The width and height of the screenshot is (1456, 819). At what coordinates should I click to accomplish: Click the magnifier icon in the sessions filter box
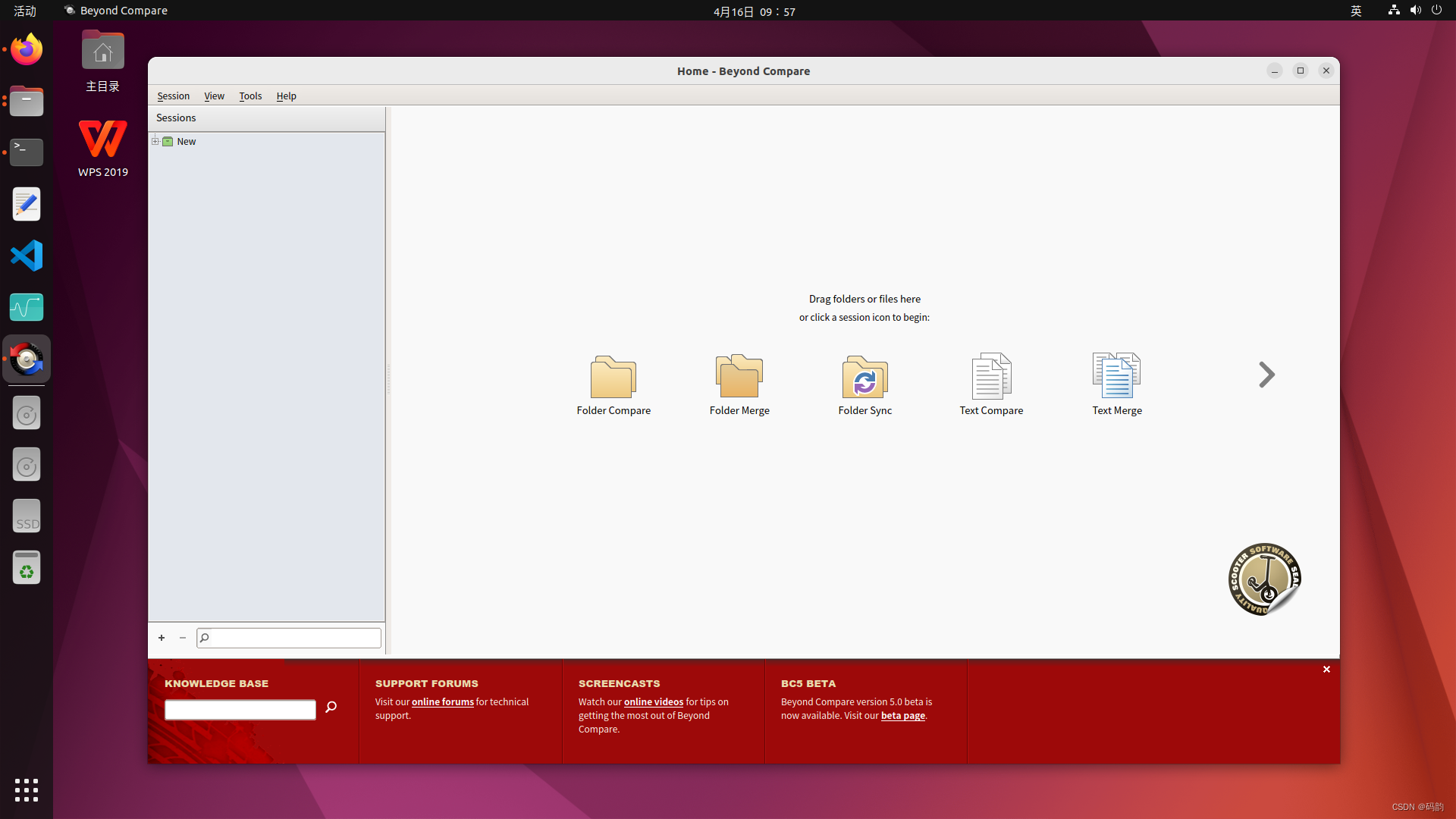[203, 638]
